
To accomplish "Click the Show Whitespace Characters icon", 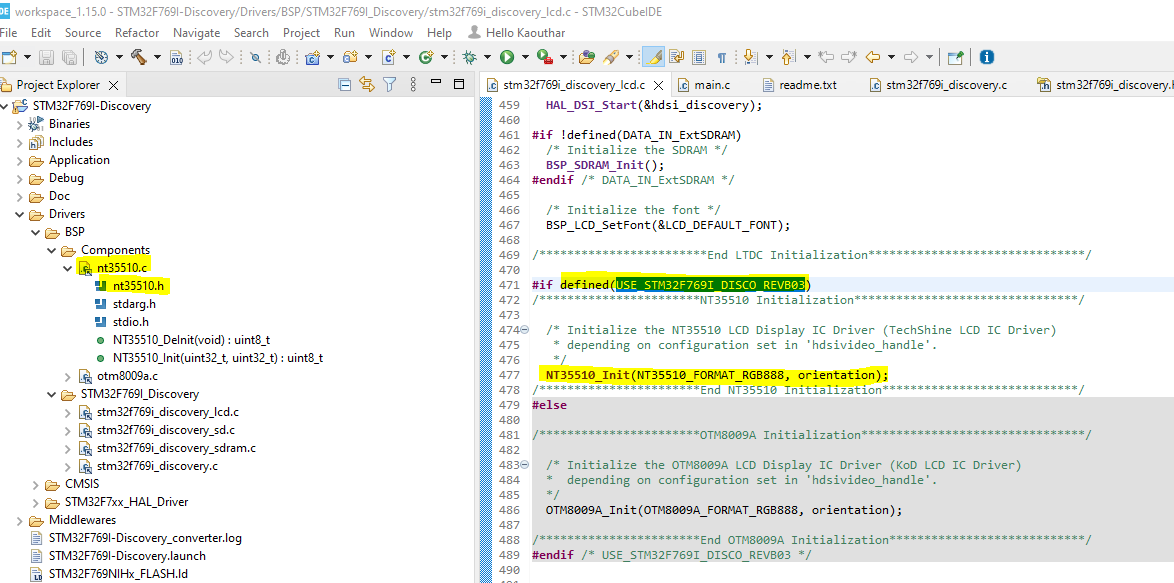I will click(x=720, y=57).
